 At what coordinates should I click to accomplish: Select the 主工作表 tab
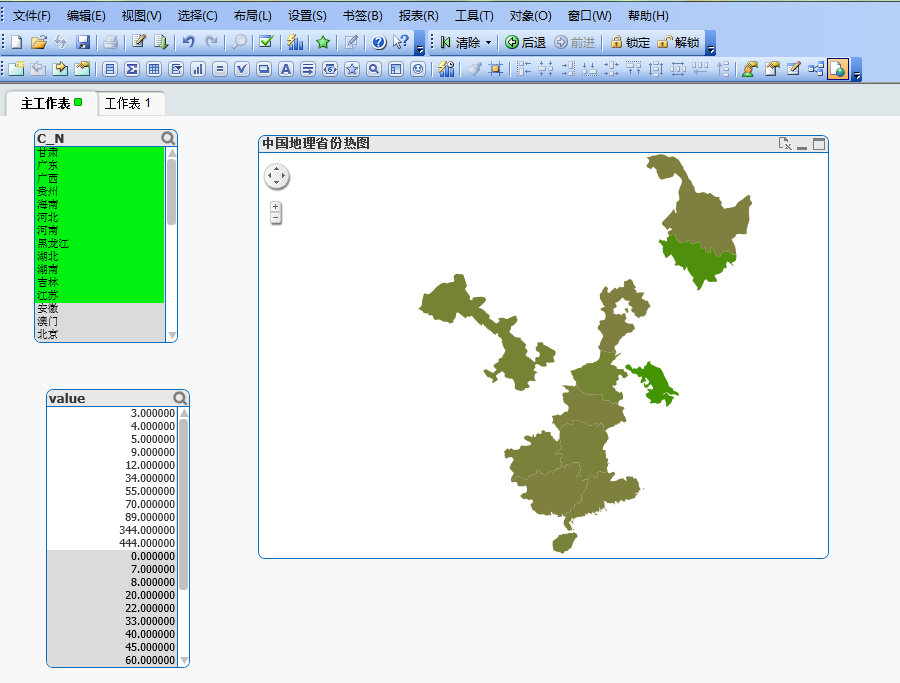pyautogui.click(x=51, y=103)
